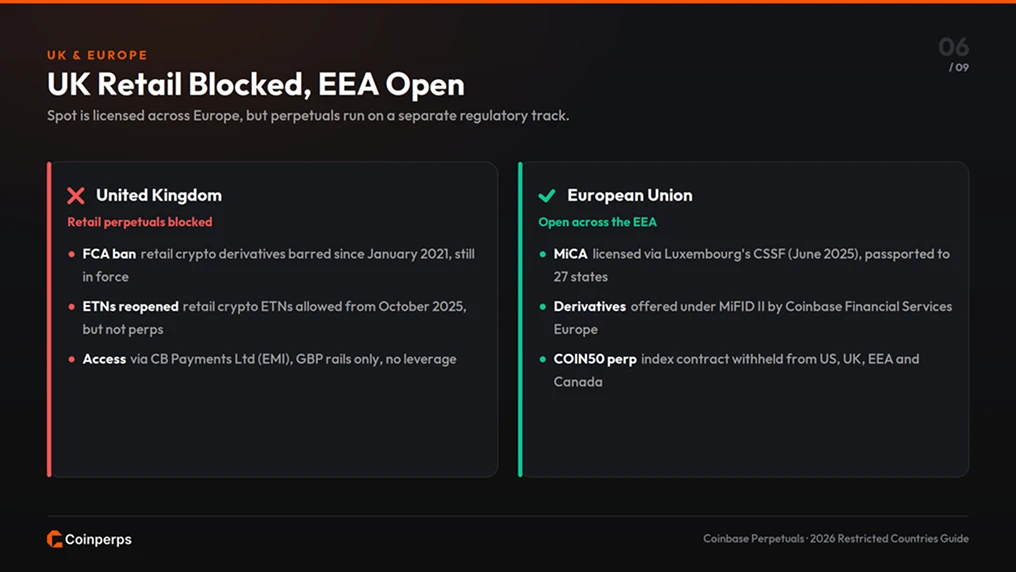Click the green vertical bar on EU card
The image size is (1016, 572).
pos(520,319)
